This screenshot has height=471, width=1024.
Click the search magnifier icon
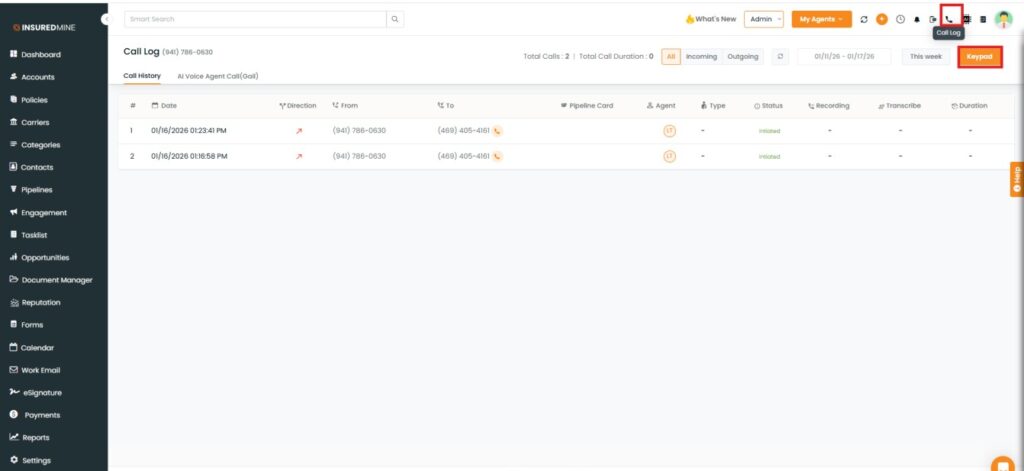click(x=396, y=19)
